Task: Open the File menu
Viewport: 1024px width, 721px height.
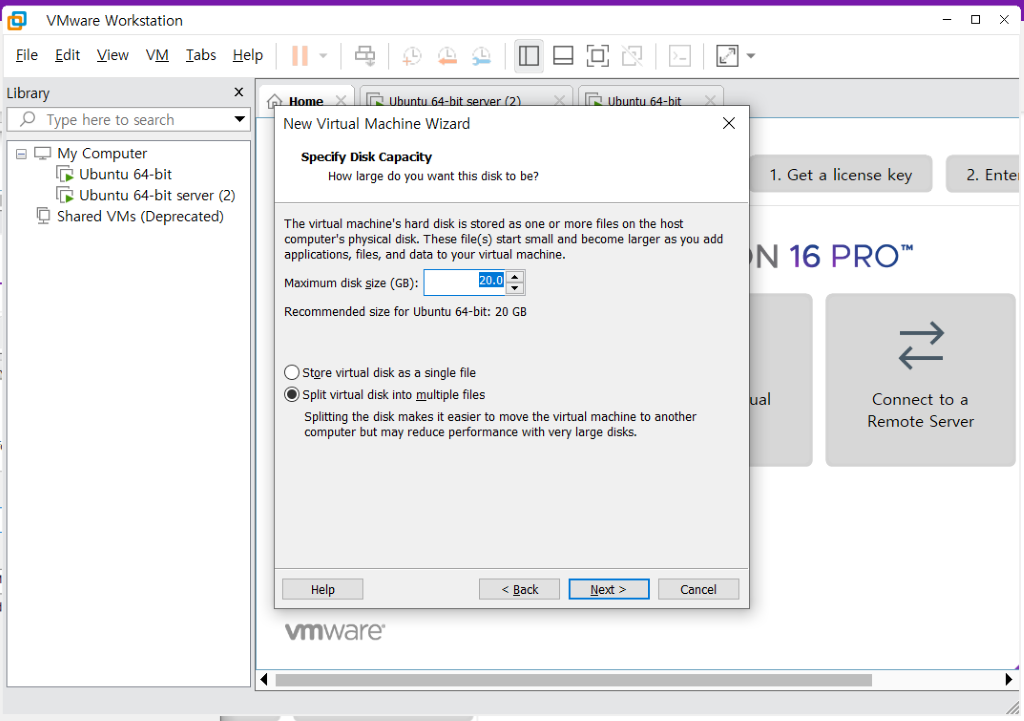Action: pyautogui.click(x=27, y=56)
